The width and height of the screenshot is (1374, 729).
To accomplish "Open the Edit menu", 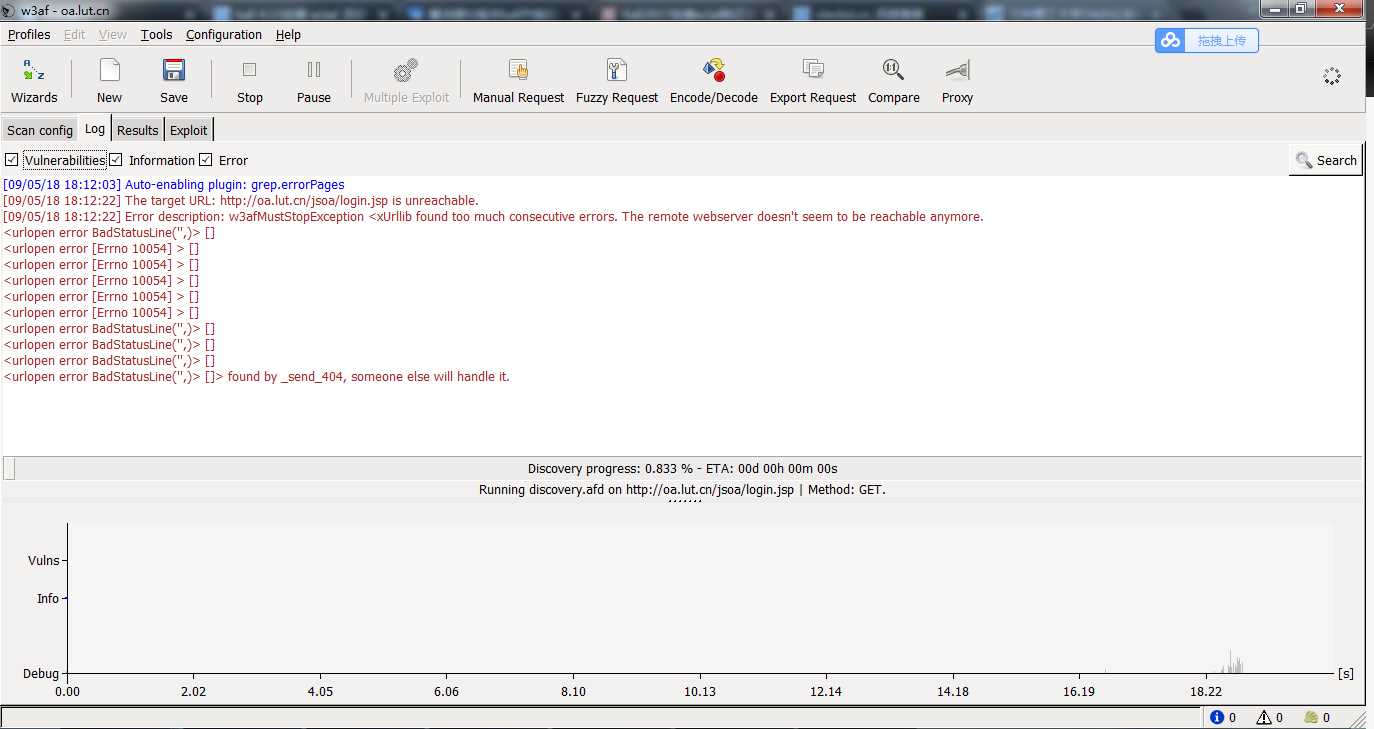I will (x=75, y=34).
